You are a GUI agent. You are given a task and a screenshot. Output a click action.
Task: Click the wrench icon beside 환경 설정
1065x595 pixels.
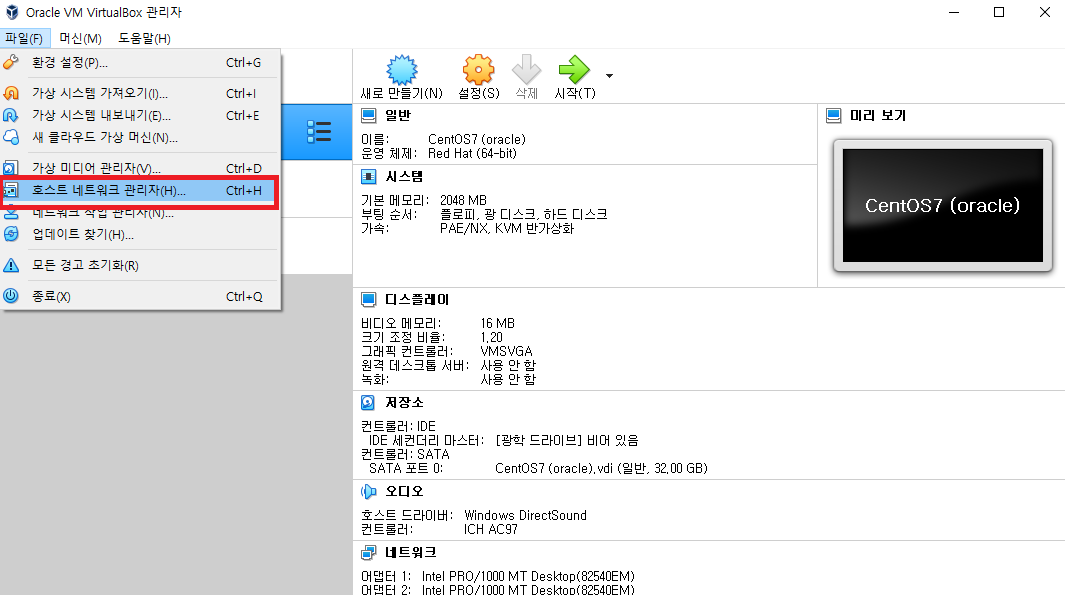(11, 62)
